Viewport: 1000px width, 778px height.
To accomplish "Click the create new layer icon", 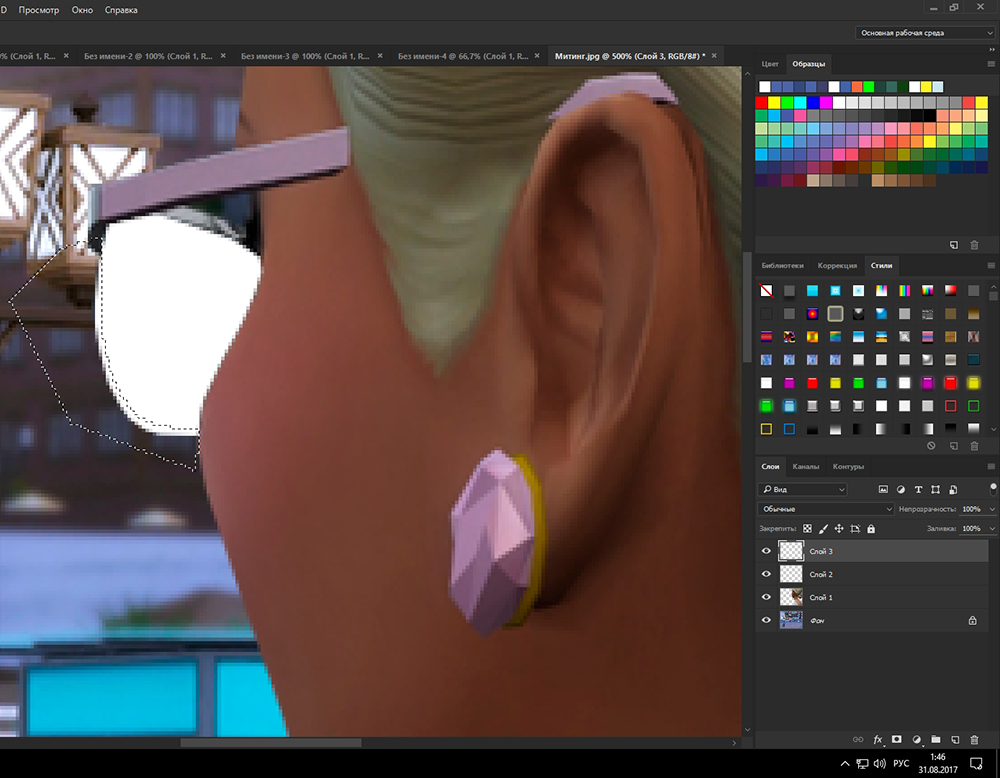I will pos(954,739).
